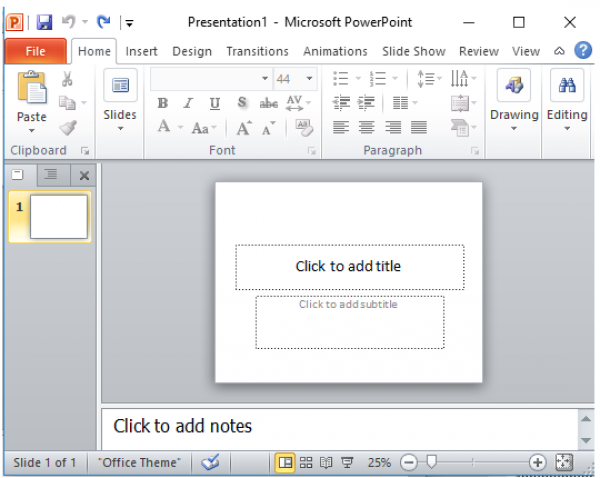Screen dimensions: 600x478
Task: Toggle Bold formatting
Action: 163,103
